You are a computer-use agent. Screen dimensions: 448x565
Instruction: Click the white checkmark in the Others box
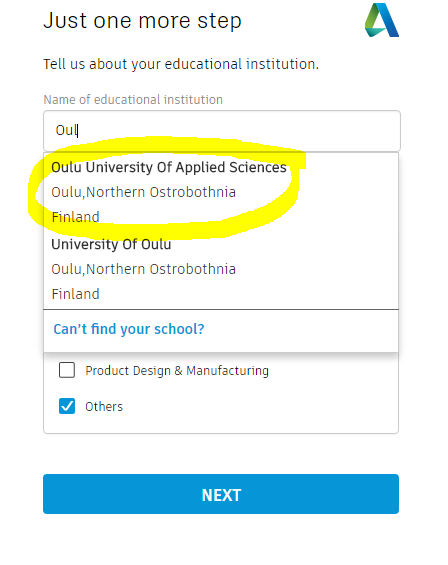pos(67,406)
